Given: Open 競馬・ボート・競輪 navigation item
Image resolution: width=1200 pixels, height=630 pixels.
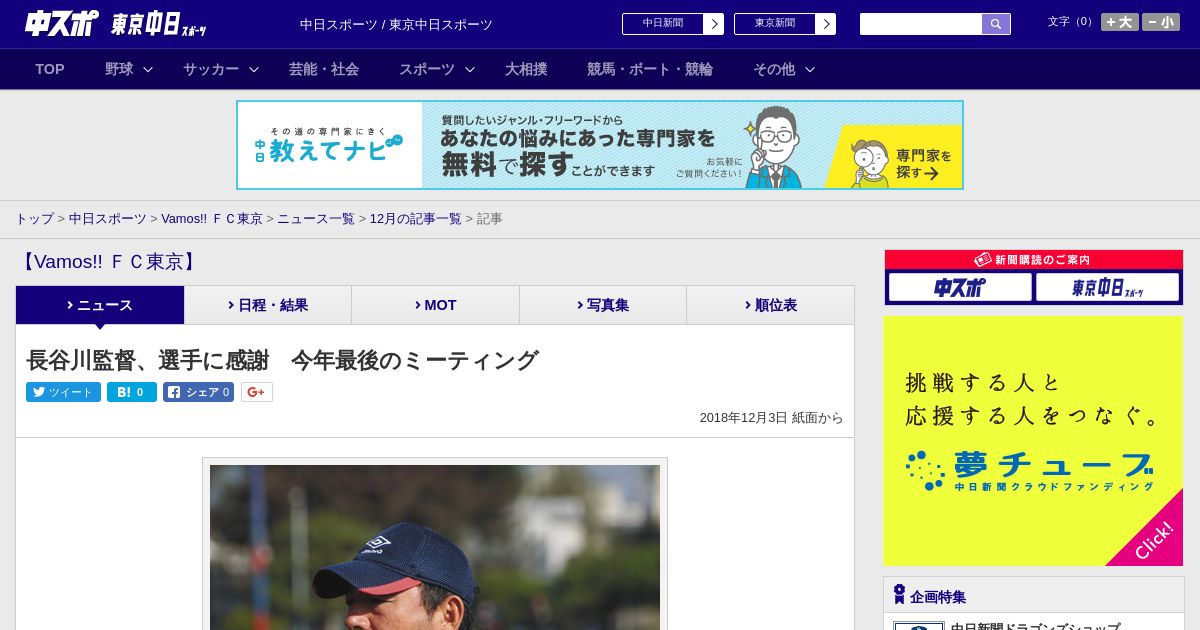Looking at the screenshot, I should click(x=650, y=69).
